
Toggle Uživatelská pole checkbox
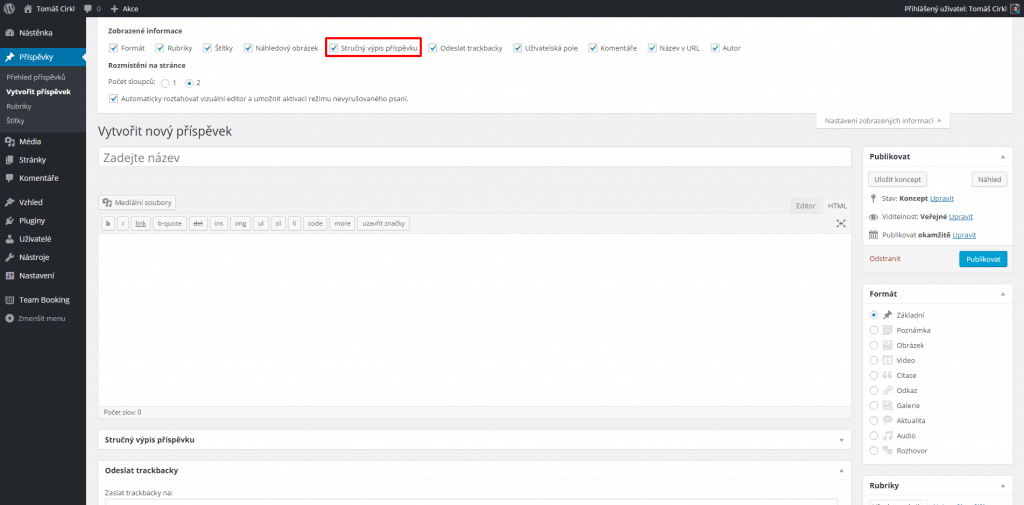point(517,48)
